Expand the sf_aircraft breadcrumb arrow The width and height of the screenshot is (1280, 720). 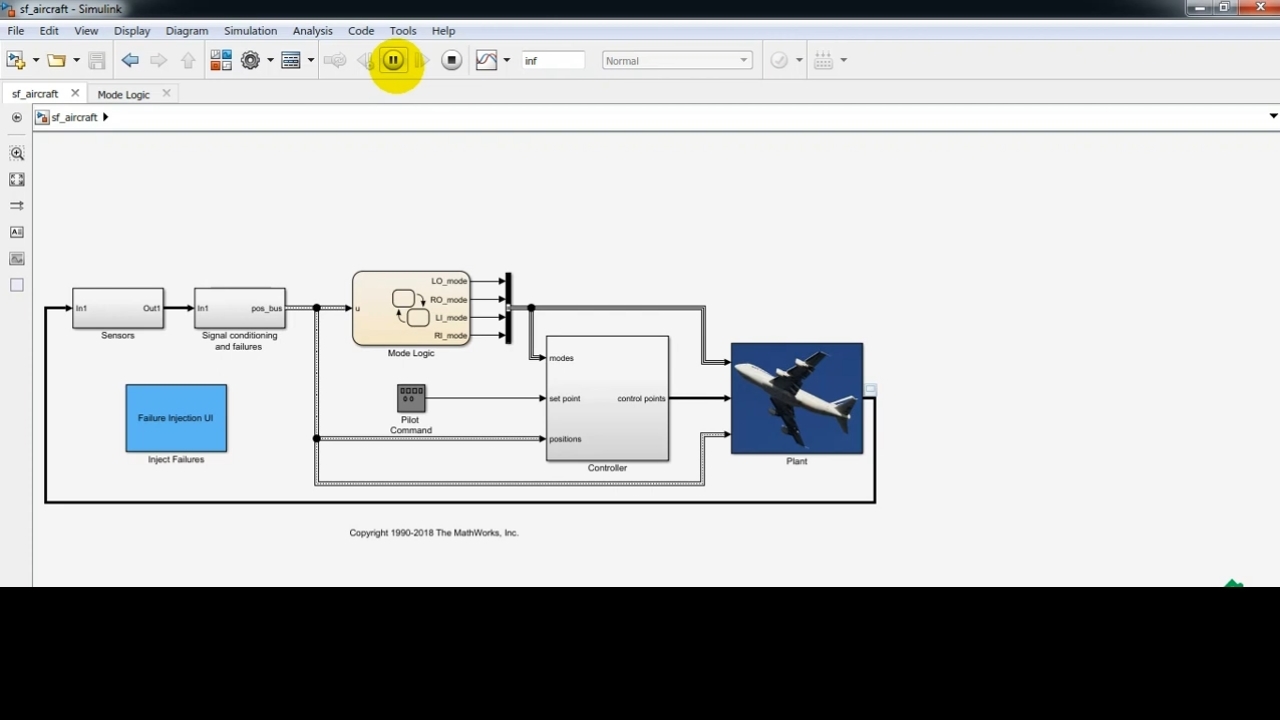(105, 117)
